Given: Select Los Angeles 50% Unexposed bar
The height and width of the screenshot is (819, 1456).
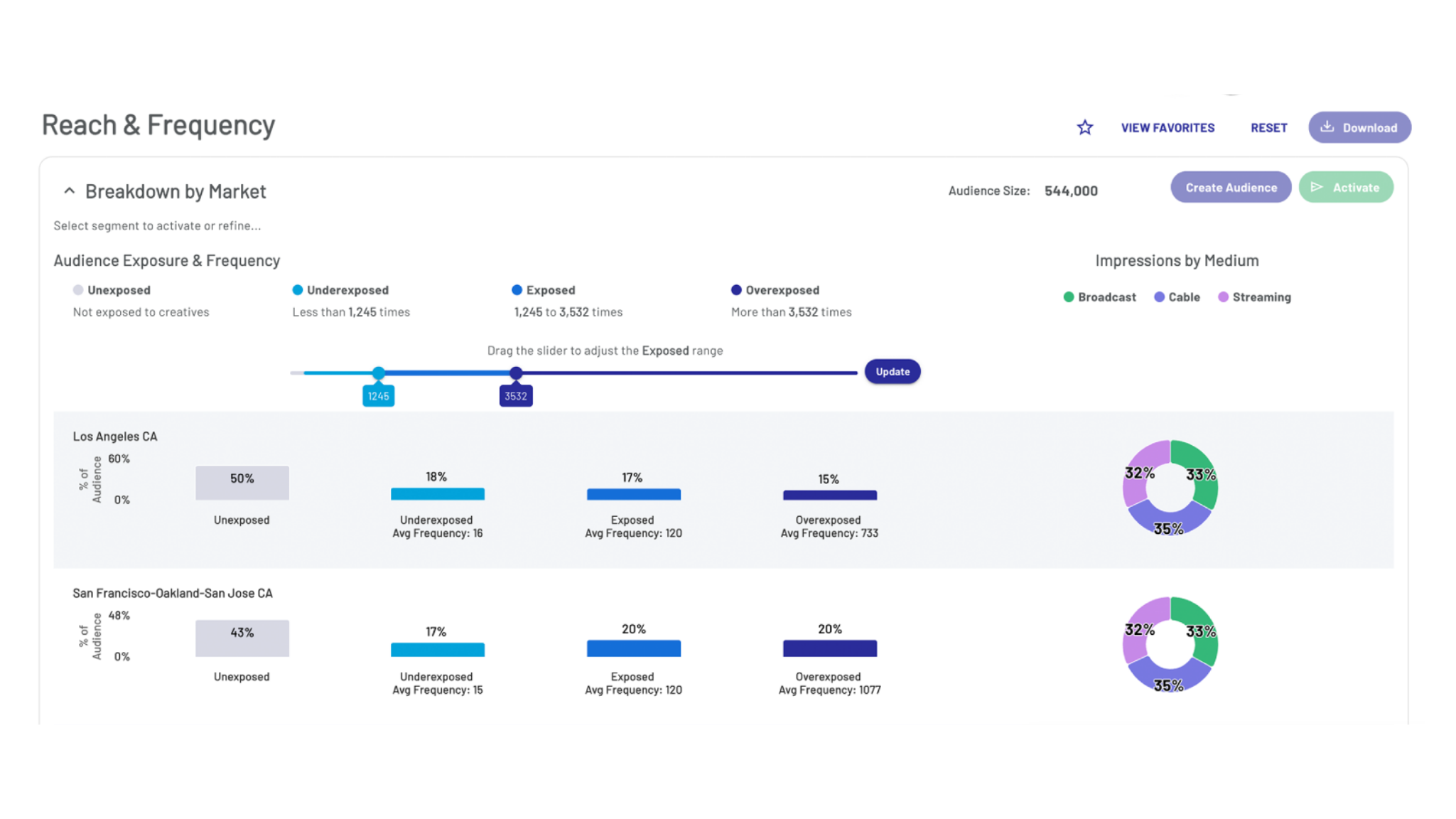Looking at the screenshot, I should (x=242, y=483).
